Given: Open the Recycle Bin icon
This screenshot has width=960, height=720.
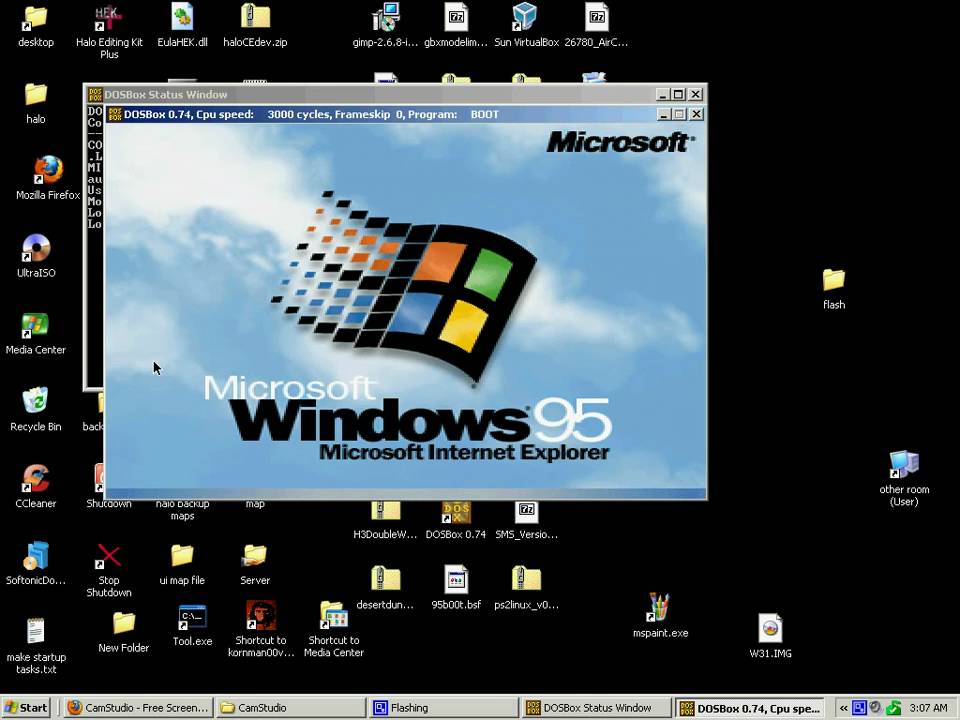Looking at the screenshot, I should (x=36, y=402).
